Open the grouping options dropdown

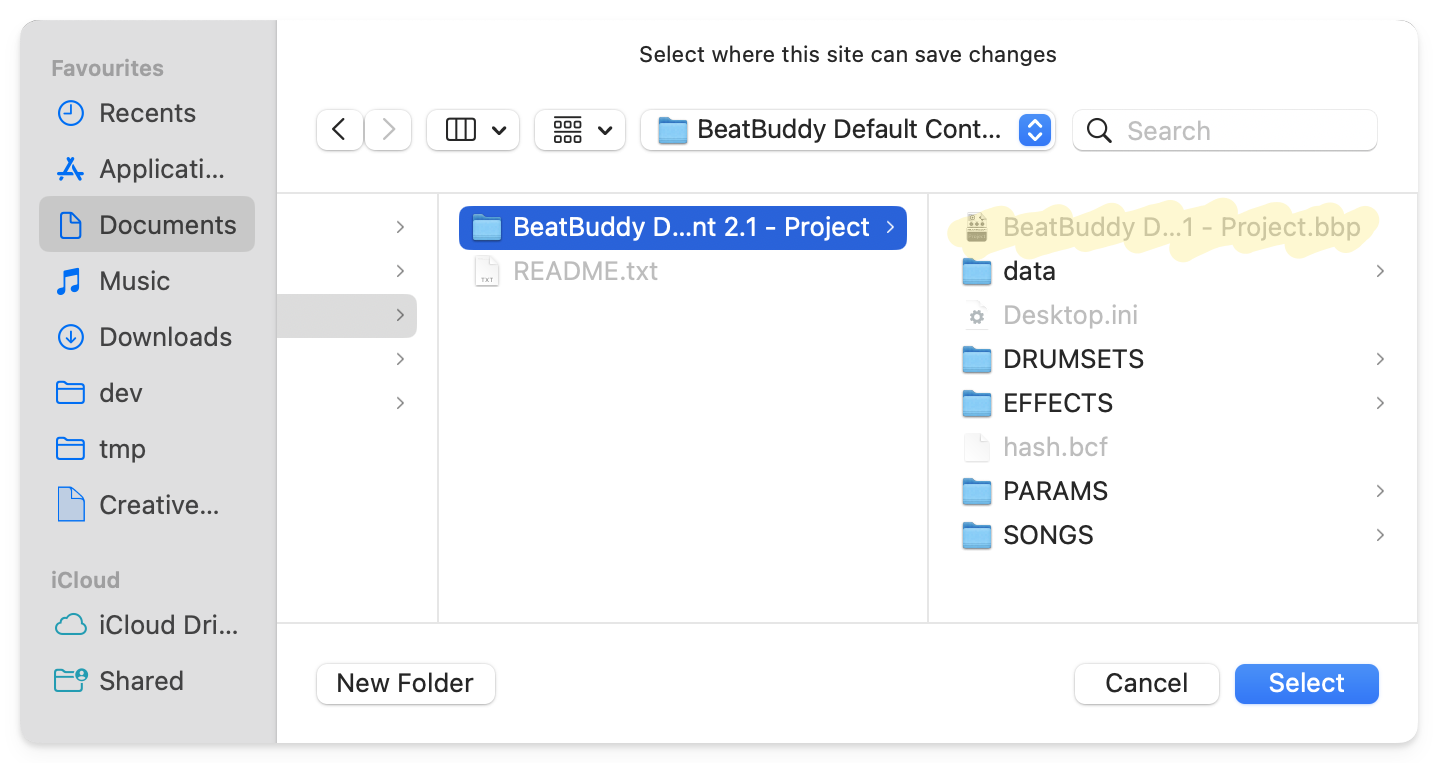pyautogui.click(x=580, y=130)
